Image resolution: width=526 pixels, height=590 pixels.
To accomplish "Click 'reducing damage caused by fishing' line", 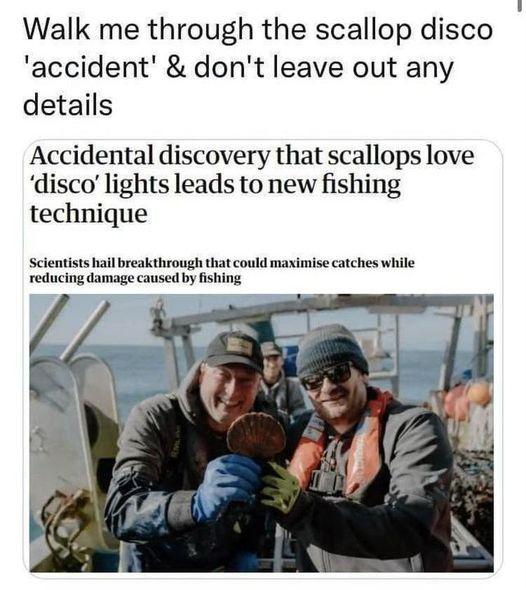I will pyautogui.click(x=135, y=278).
